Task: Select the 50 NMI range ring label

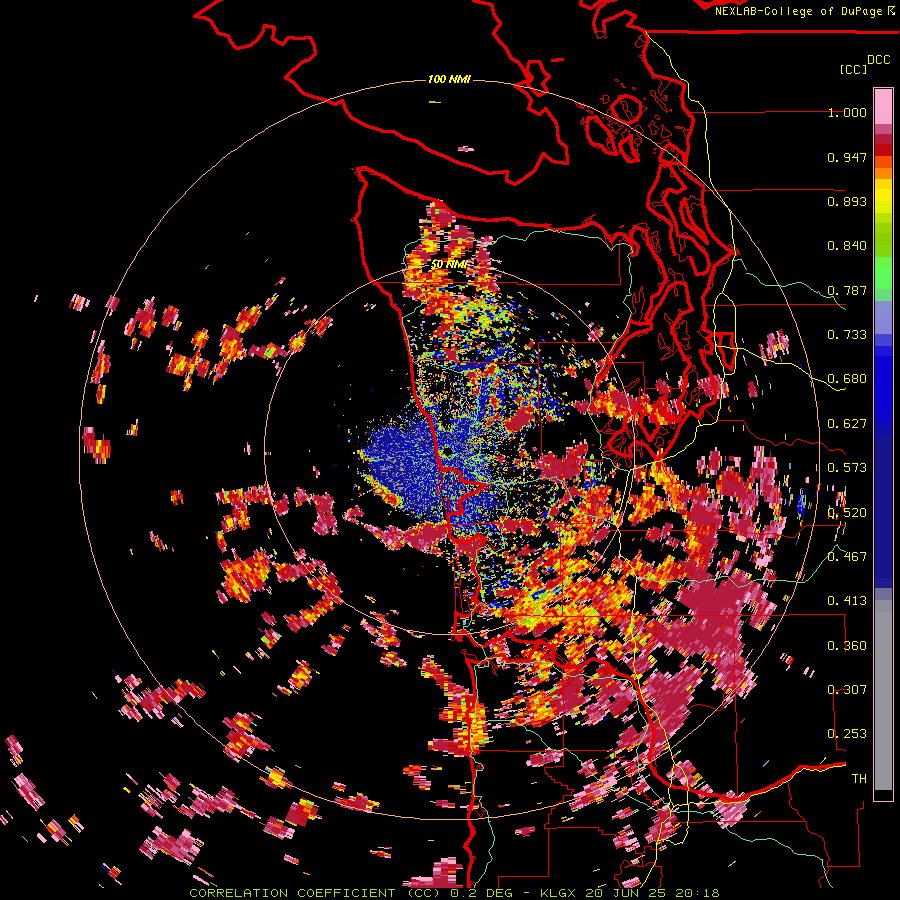Action: pyautogui.click(x=449, y=264)
